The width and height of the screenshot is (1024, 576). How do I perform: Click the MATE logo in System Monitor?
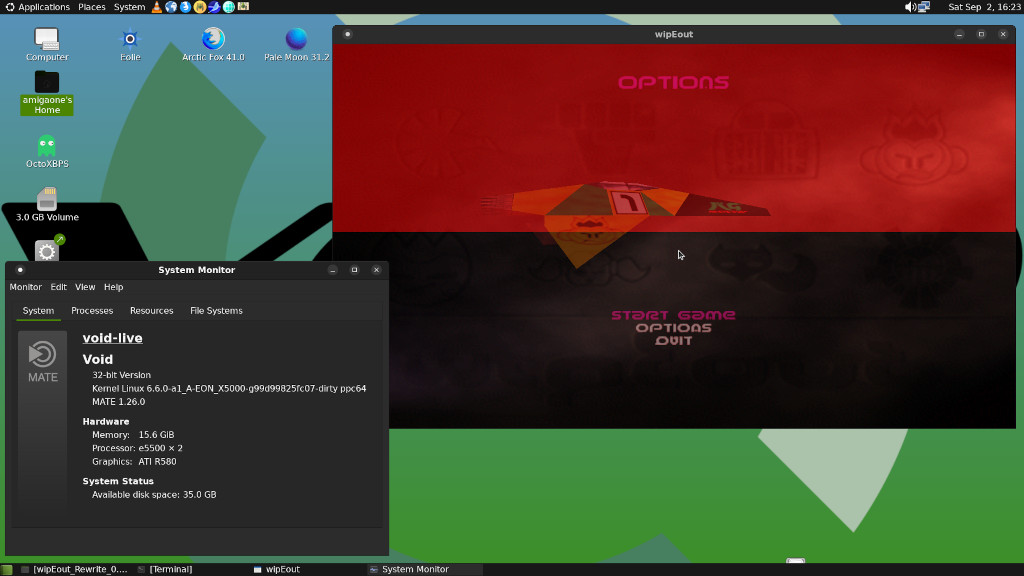pos(42,362)
